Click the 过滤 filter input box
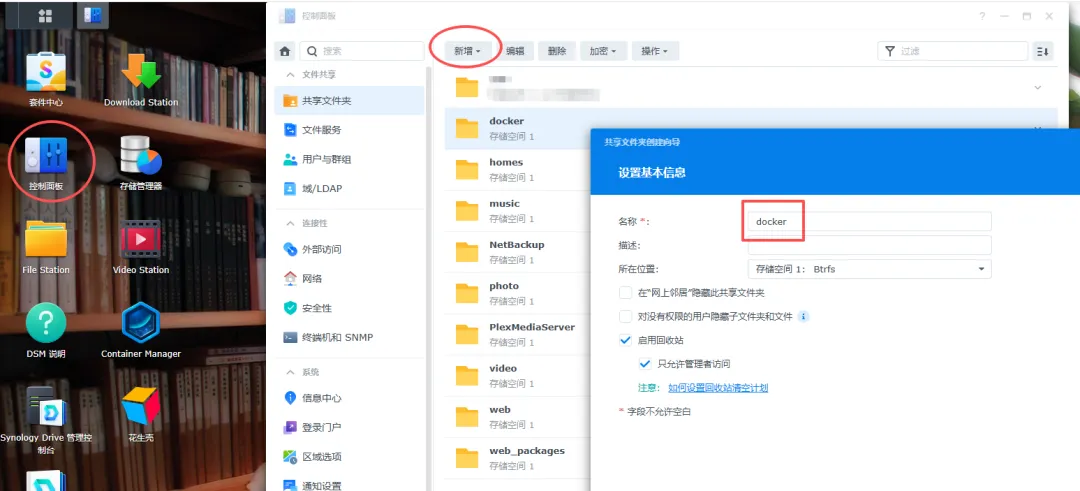The height and width of the screenshot is (491, 1080). point(952,51)
